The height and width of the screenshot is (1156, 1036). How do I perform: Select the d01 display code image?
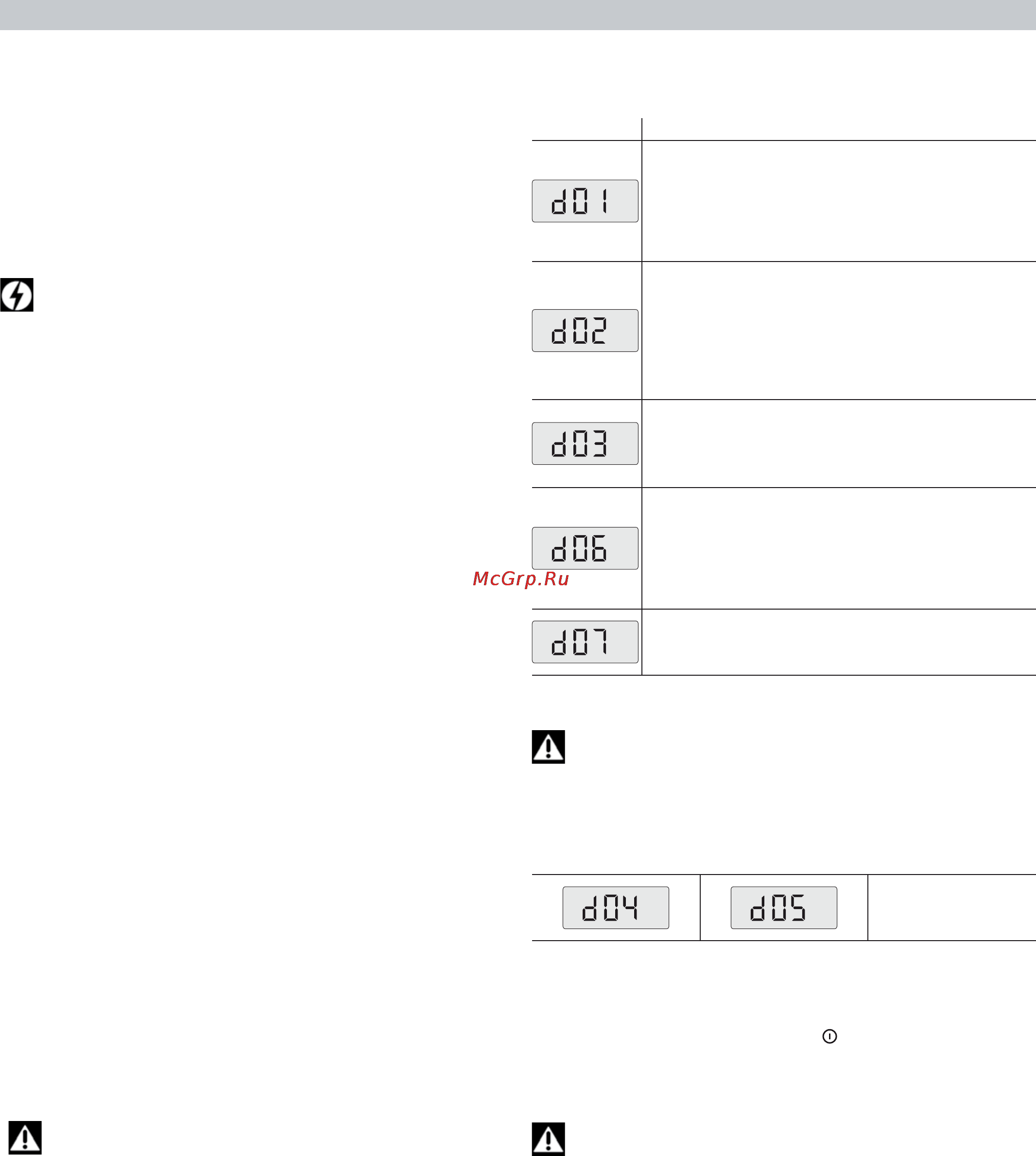coord(585,201)
